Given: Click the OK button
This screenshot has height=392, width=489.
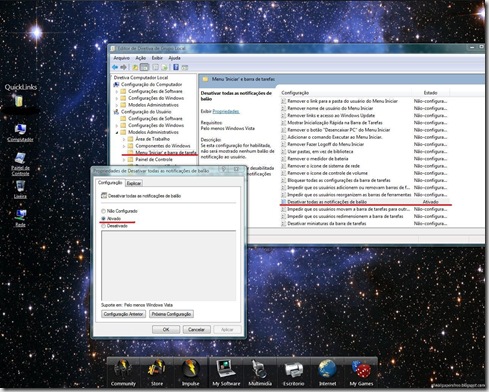Looking at the screenshot, I should coord(166,329).
